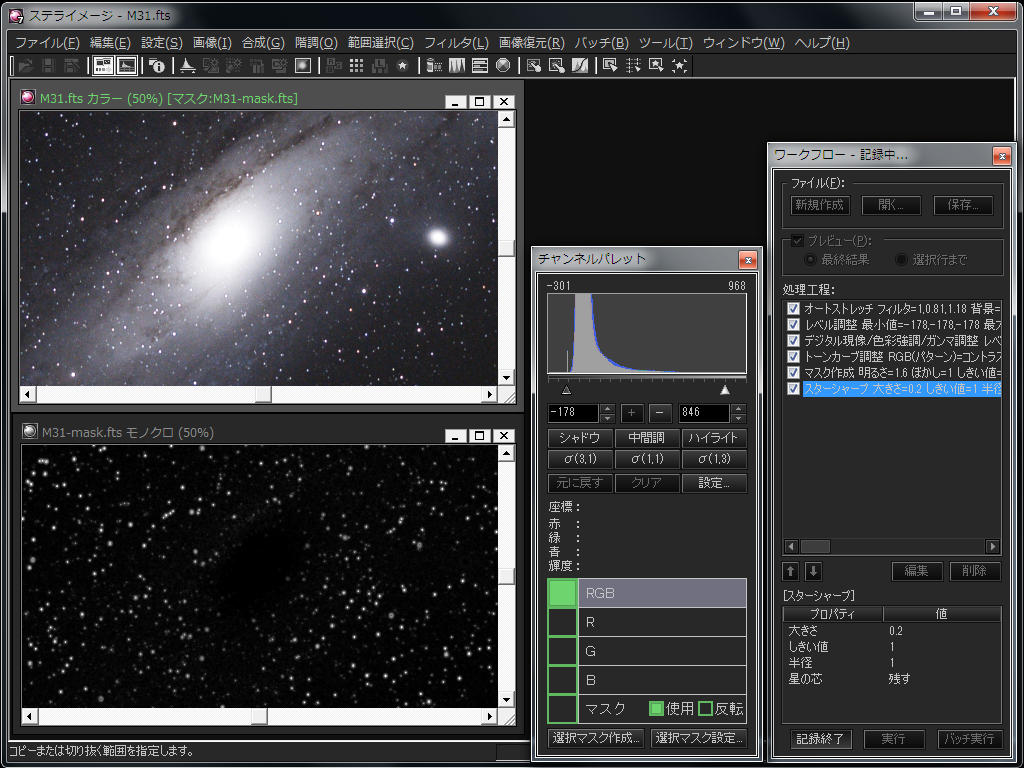Click the histogram-shaped level adjustment toolbar icon
The image size is (1024, 768).
point(187,66)
